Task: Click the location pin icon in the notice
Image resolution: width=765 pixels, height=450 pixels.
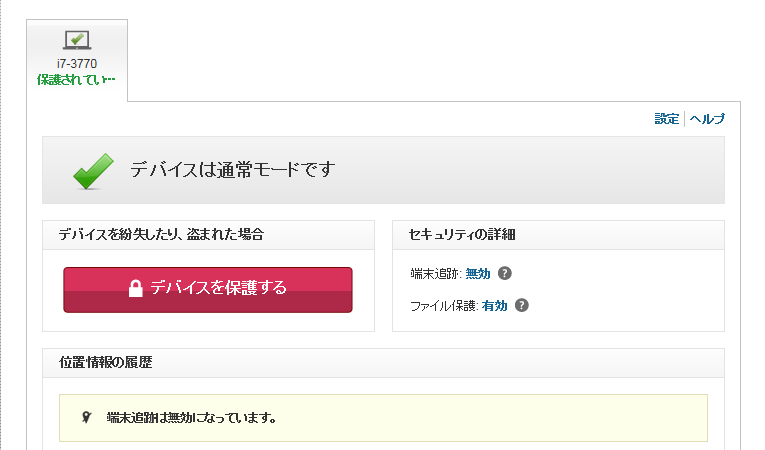Action: [86, 417]
